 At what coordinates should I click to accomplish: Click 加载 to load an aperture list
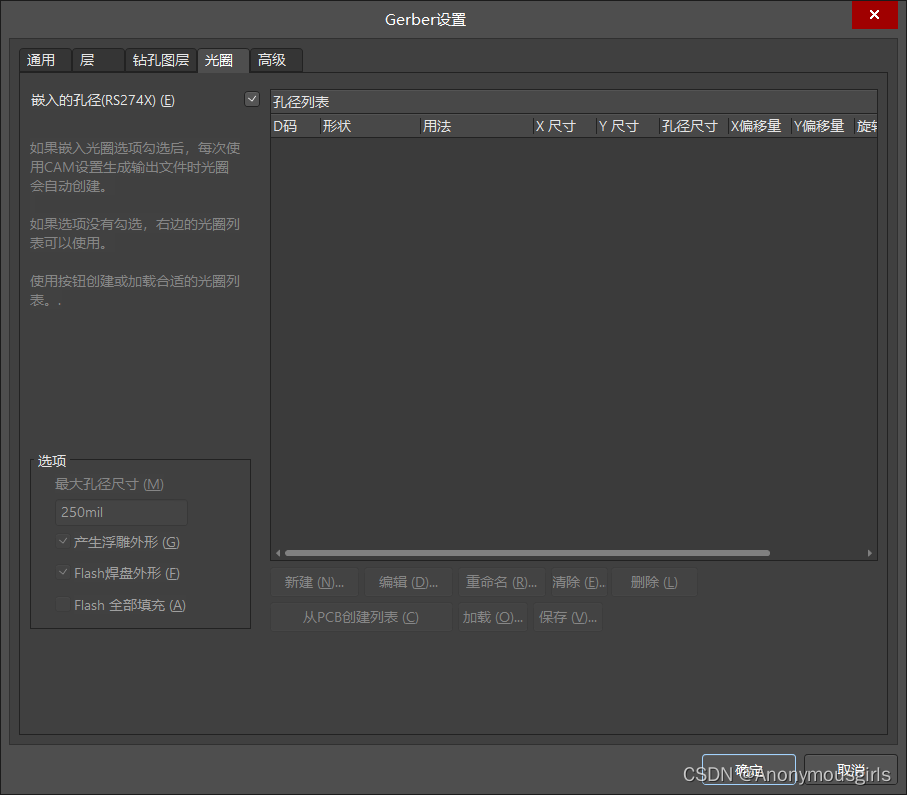tap(491, 617)
